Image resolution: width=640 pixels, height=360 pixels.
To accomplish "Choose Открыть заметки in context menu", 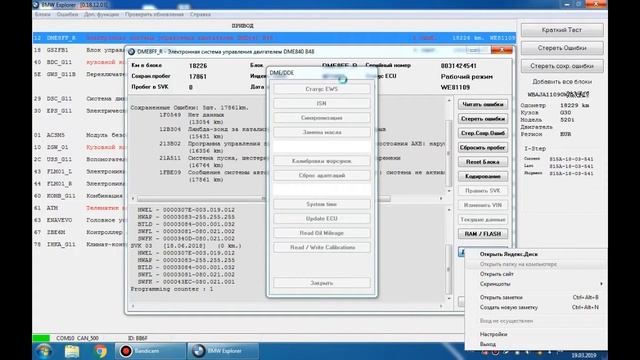I will coord(501,297).
